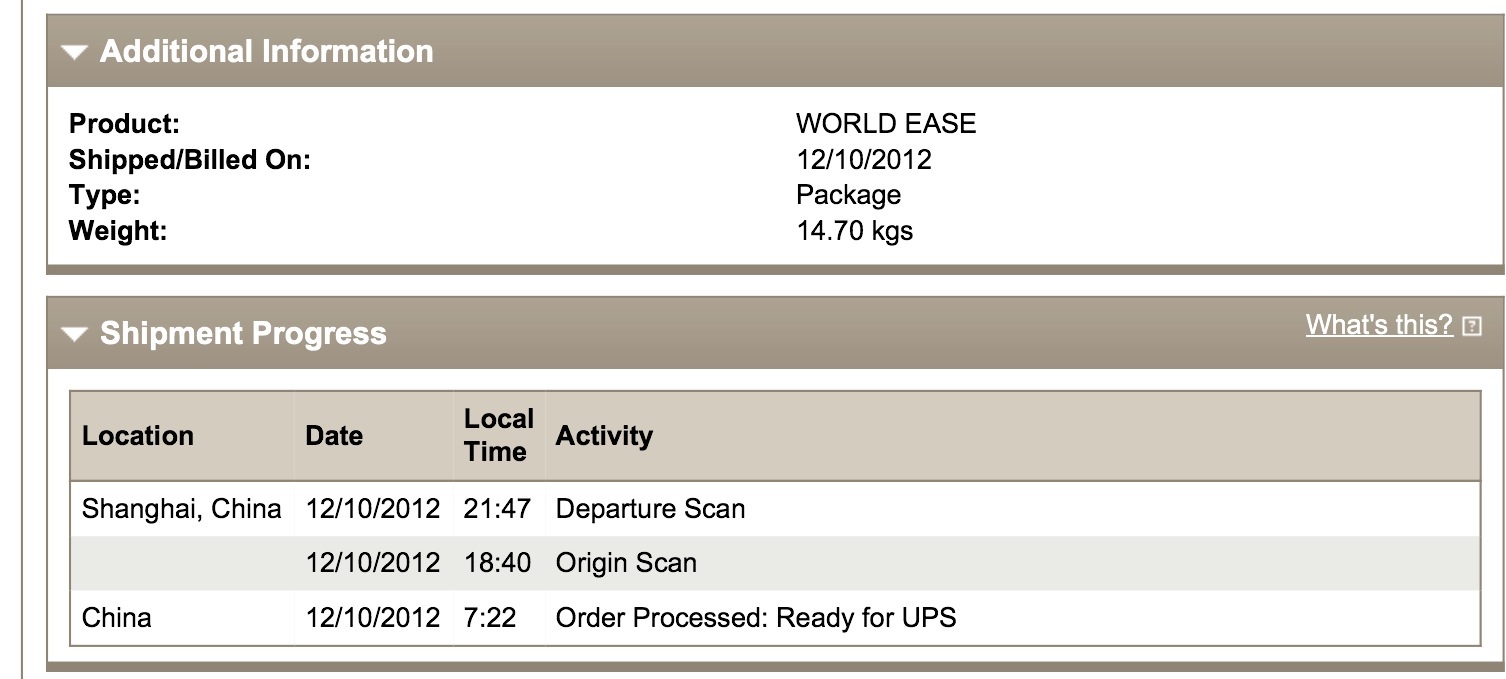Click the 21:47 local time cell
The width and height of the screenshot is (1506, 679).
[x=497, y=509]
